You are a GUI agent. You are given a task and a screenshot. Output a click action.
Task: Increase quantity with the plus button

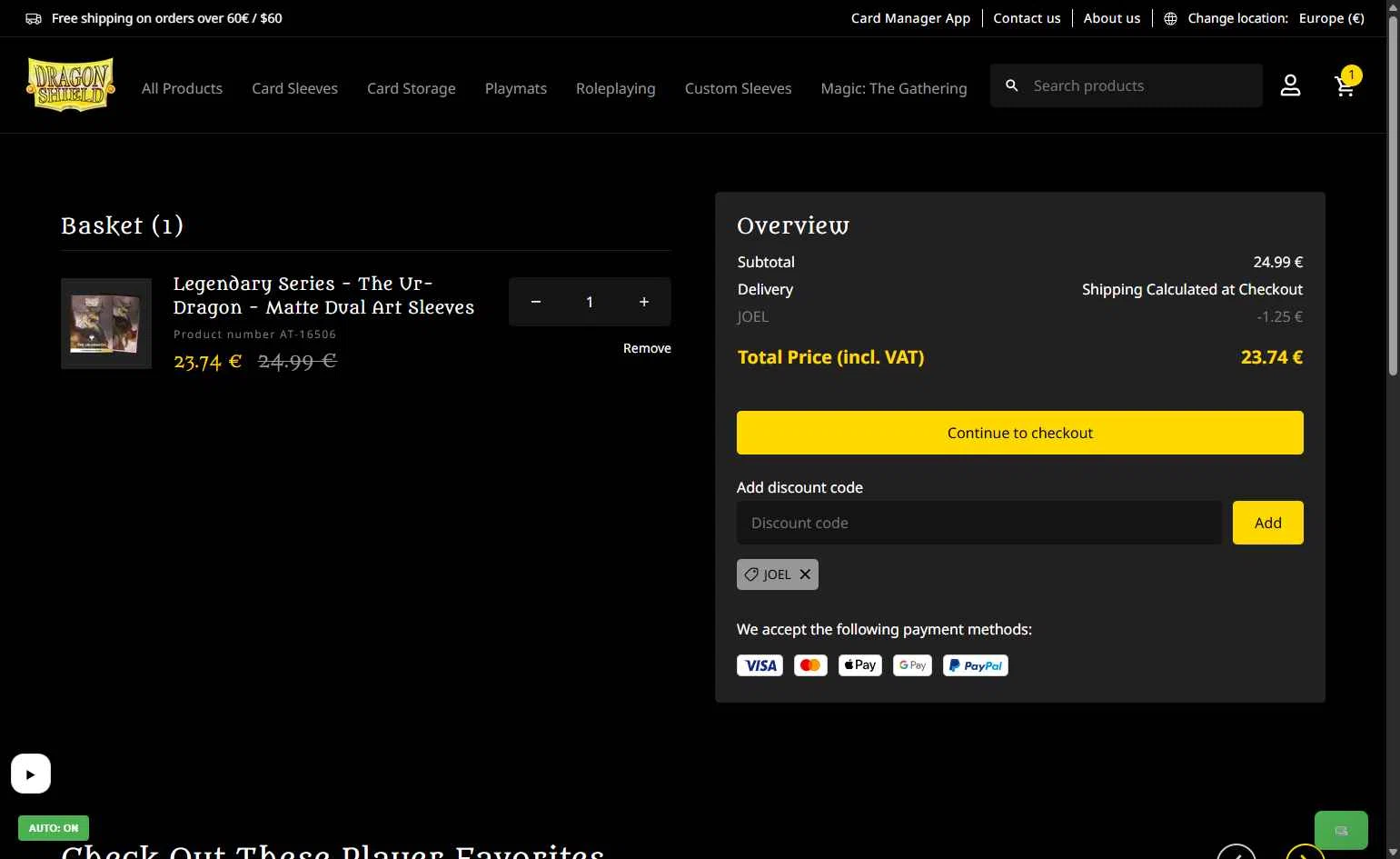[644, 302]
